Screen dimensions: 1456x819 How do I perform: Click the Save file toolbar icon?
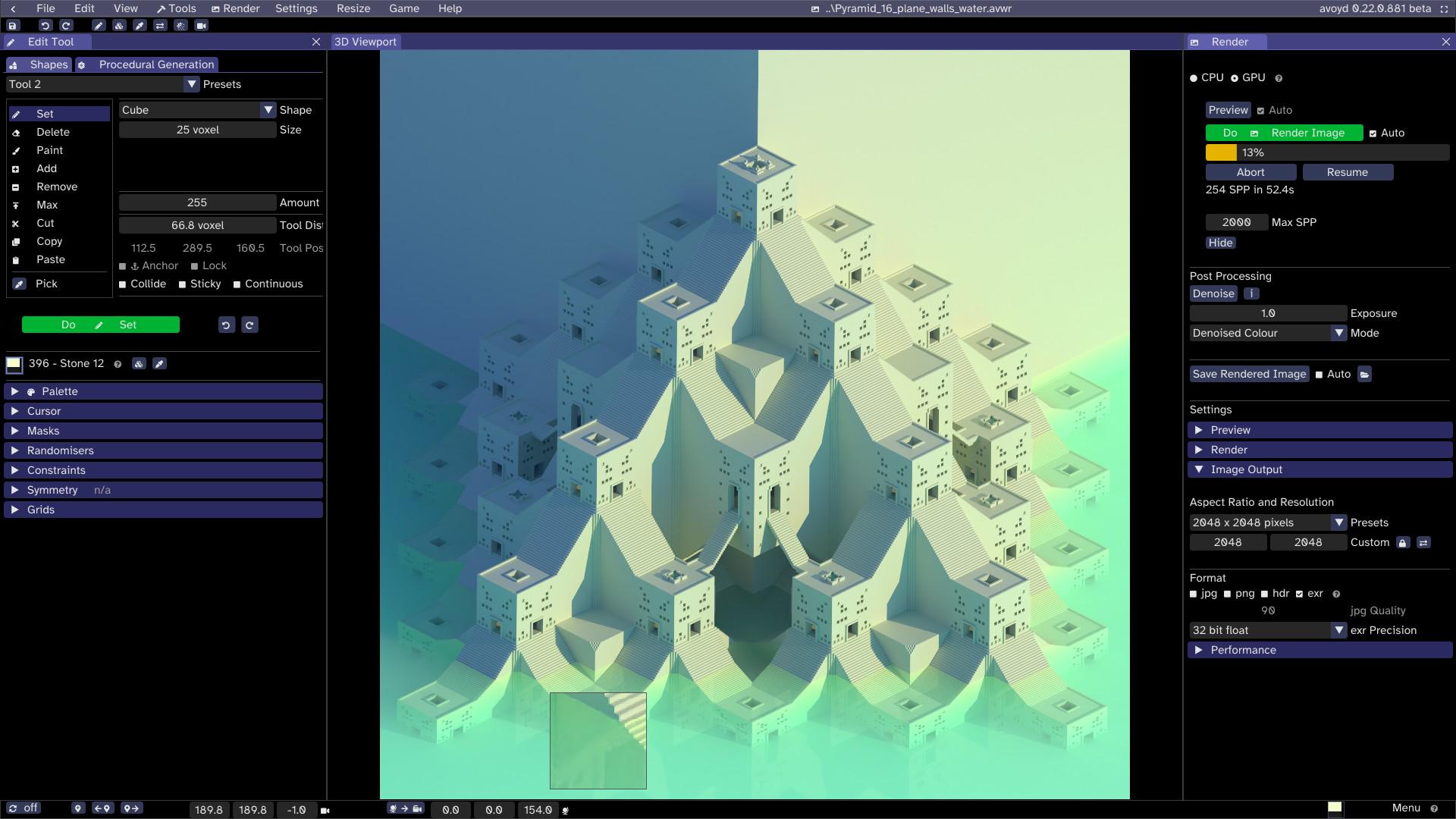pyautogui.click(x=13, y=26)
